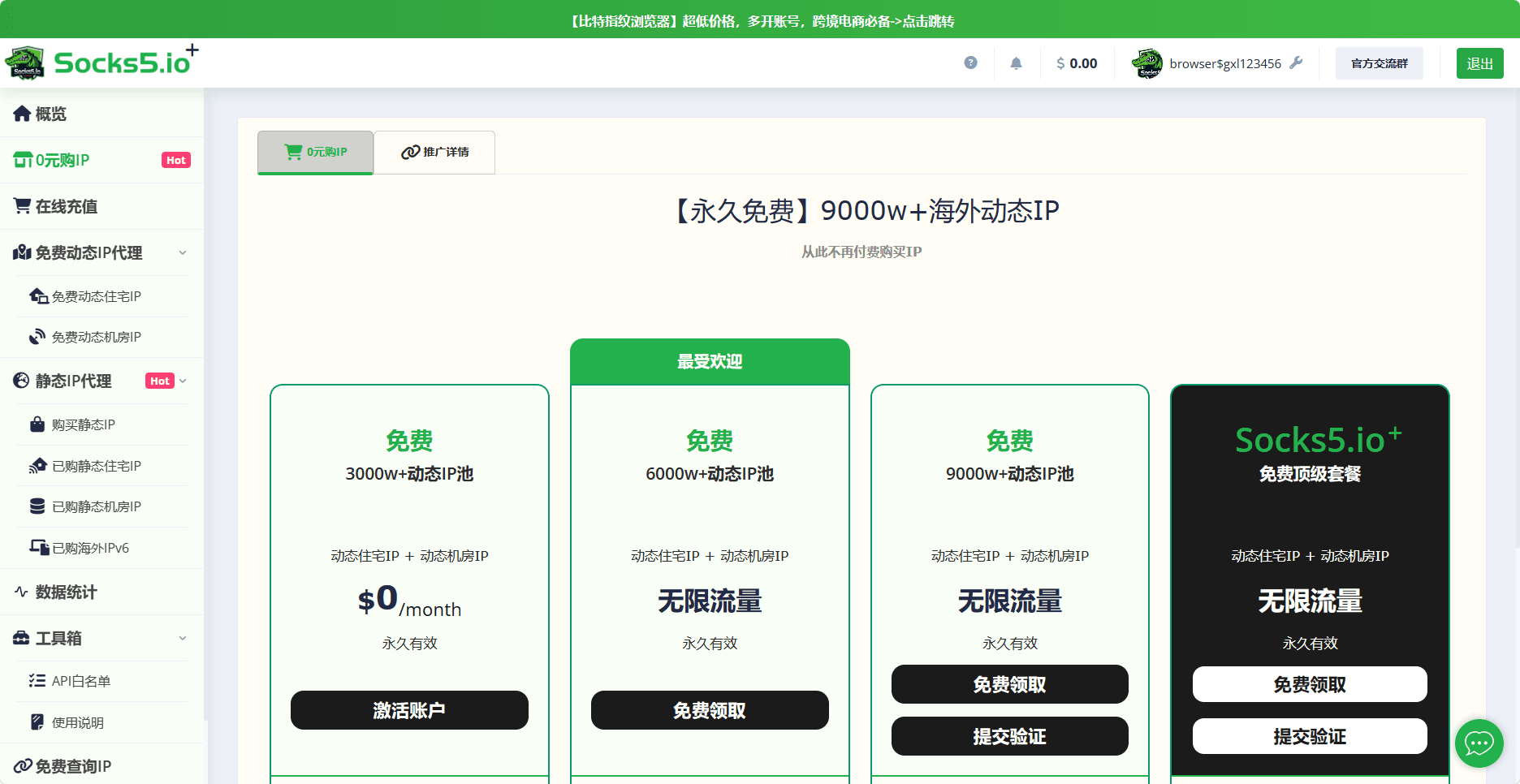Switch to the 推广详情 tab
The image size is (1520, 784).
pyautogui.click(x=434, y=152)
